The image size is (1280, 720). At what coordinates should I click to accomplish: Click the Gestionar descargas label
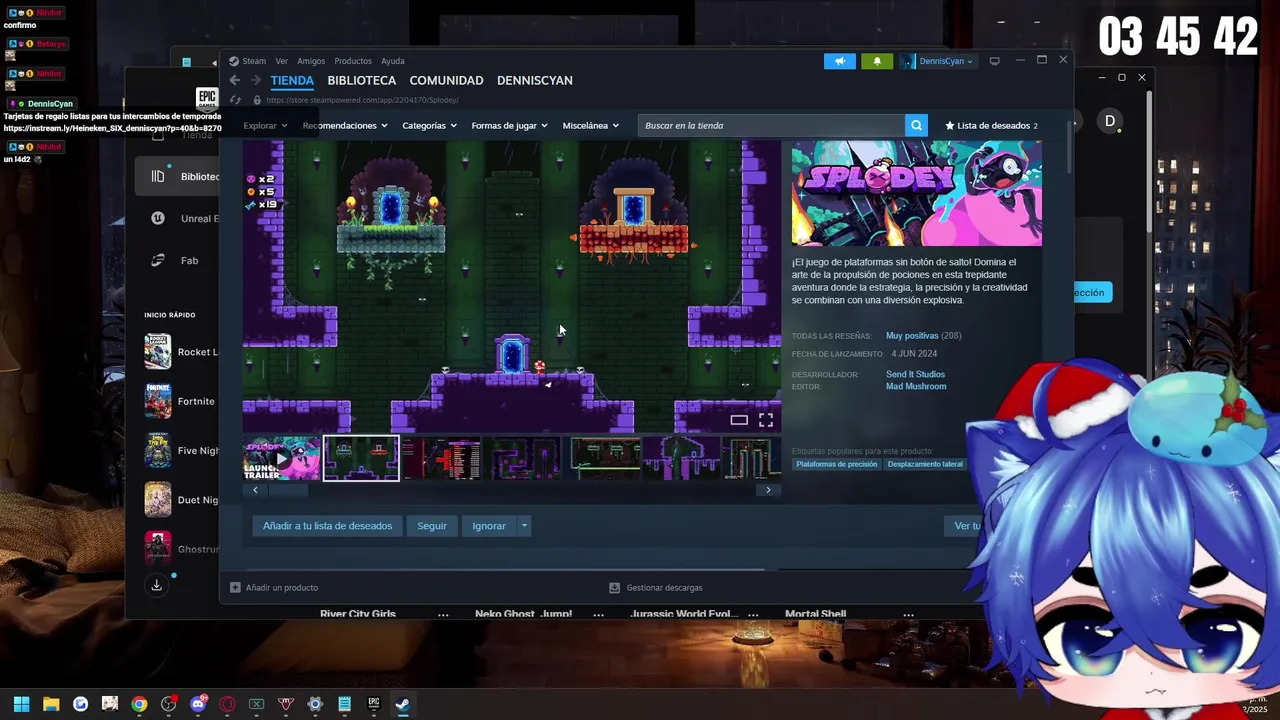point(664,588)
